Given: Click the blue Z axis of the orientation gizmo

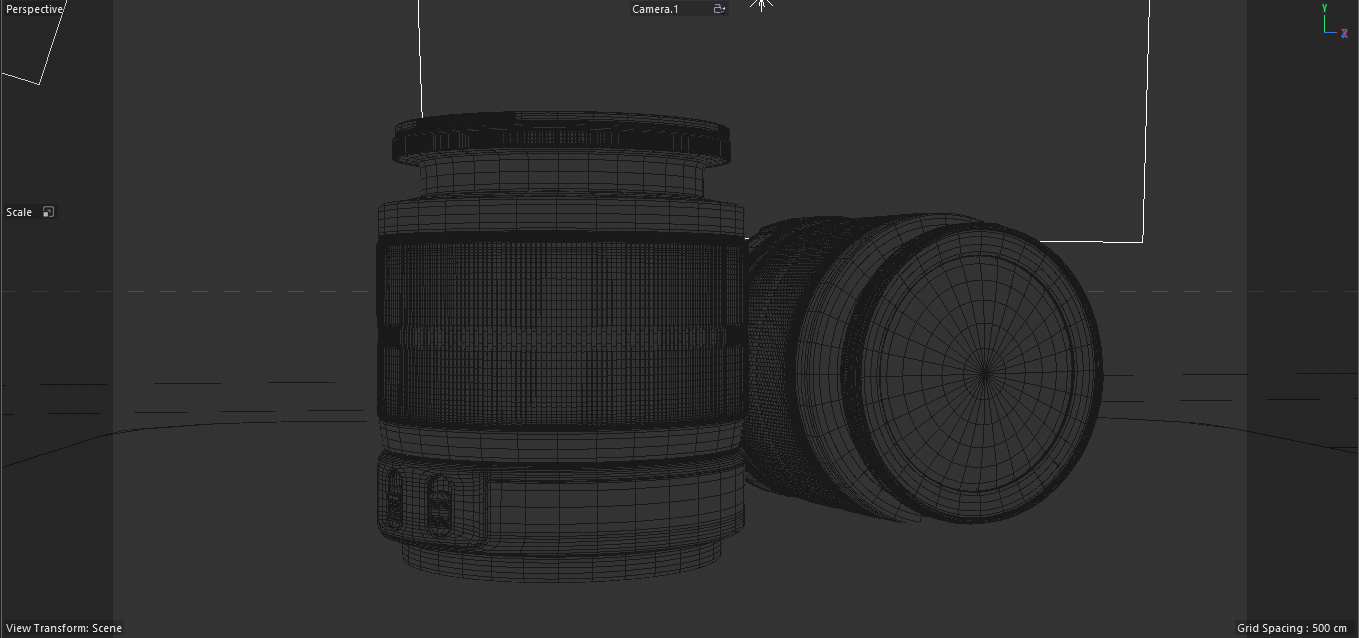Looking at the screenshot, I should tap(1333, 33).
